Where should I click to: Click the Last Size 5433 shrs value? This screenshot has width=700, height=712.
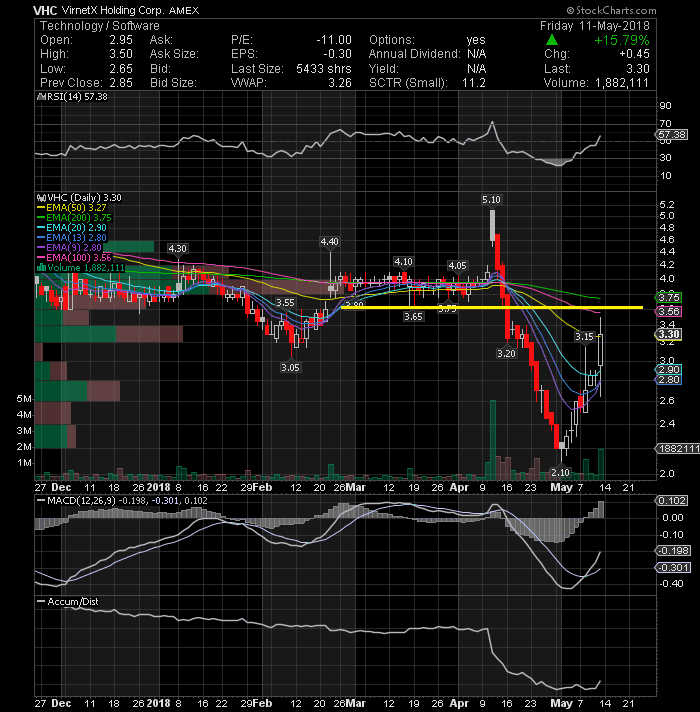[324, 69]
